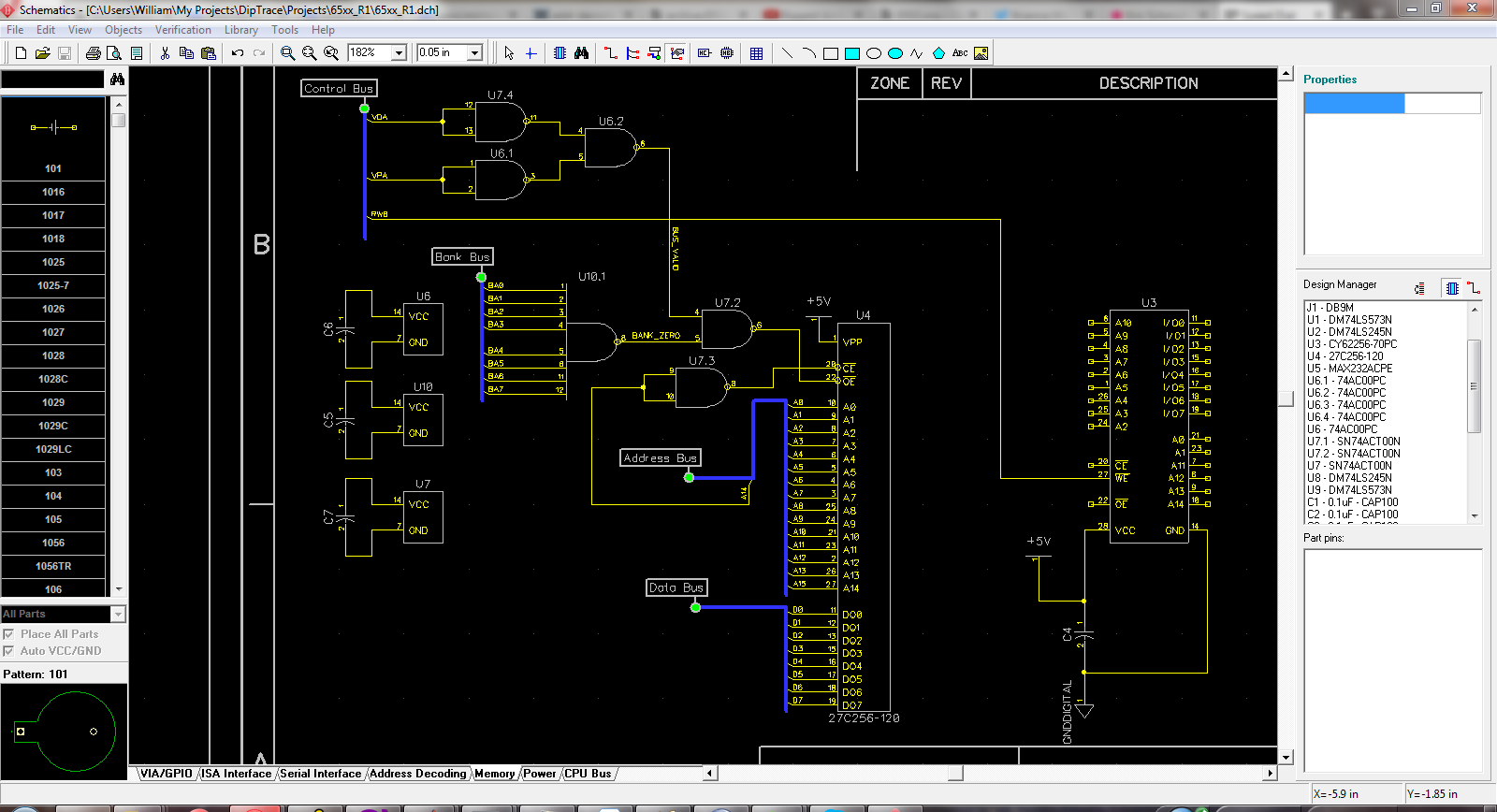Click the blue bar in Properties panel

[x=1354, y=104]
